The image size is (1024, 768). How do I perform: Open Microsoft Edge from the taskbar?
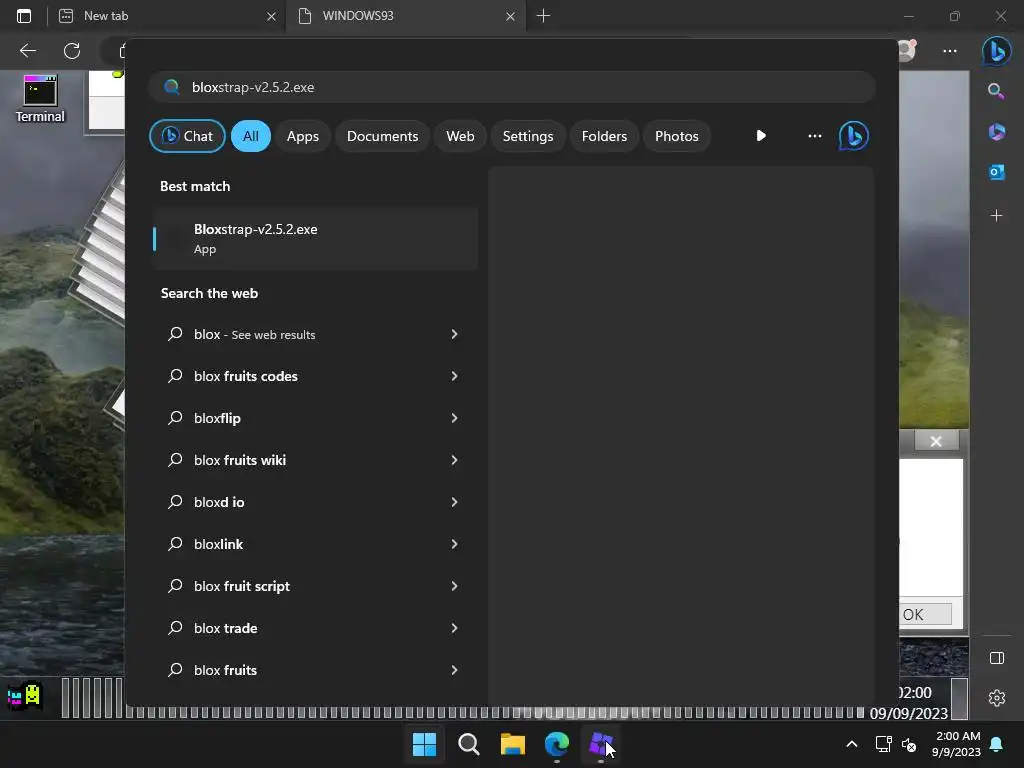[556, 744]
